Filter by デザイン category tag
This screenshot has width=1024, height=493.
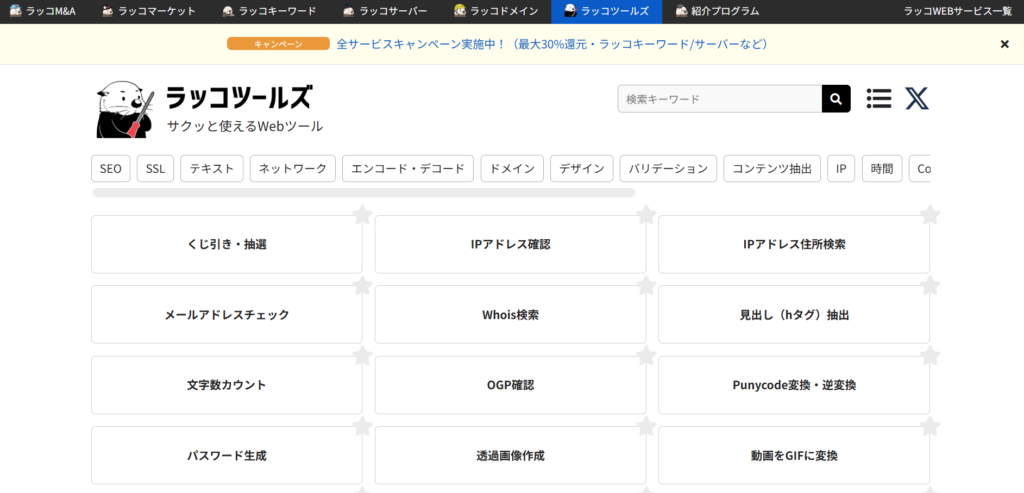click(582, 168)
